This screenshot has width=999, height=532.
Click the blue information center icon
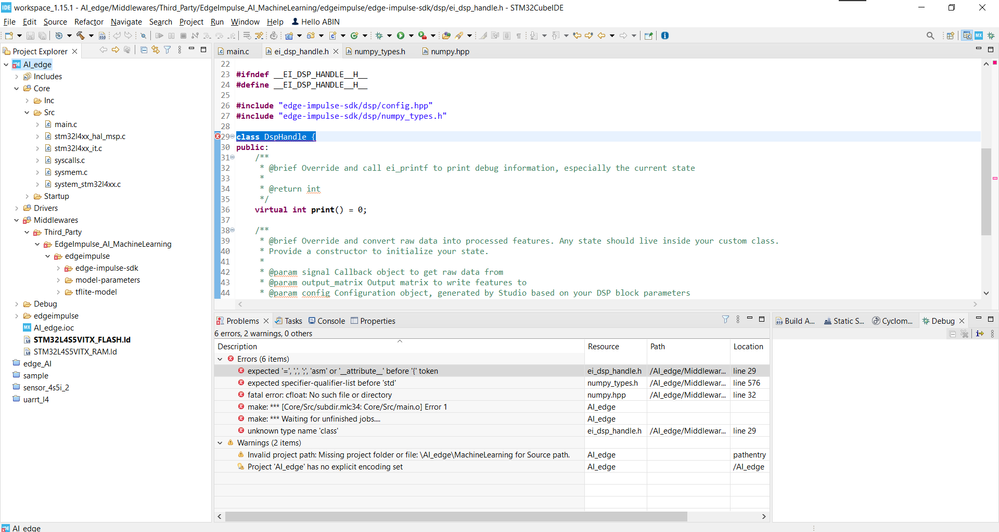(x=665, y=36)
